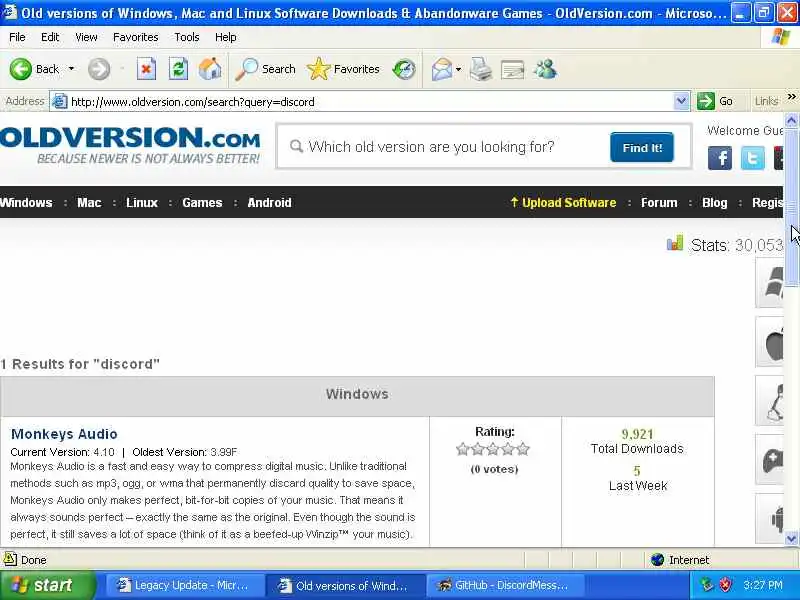Click the Stats bar chart icon
The width and height of the screenshot is (800, 600).
[674, 243]
